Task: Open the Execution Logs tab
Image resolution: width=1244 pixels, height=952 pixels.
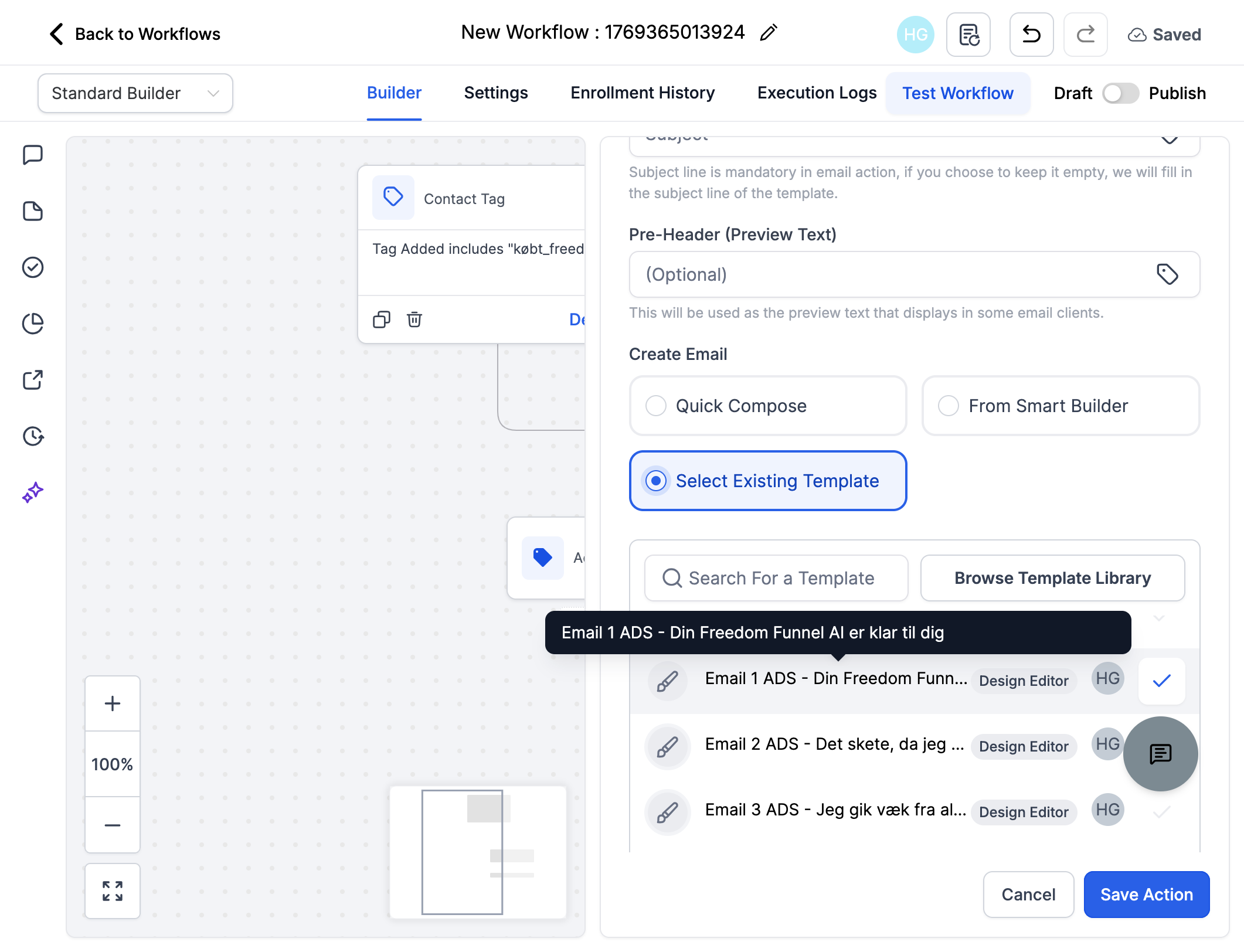Action: (817, 93)
